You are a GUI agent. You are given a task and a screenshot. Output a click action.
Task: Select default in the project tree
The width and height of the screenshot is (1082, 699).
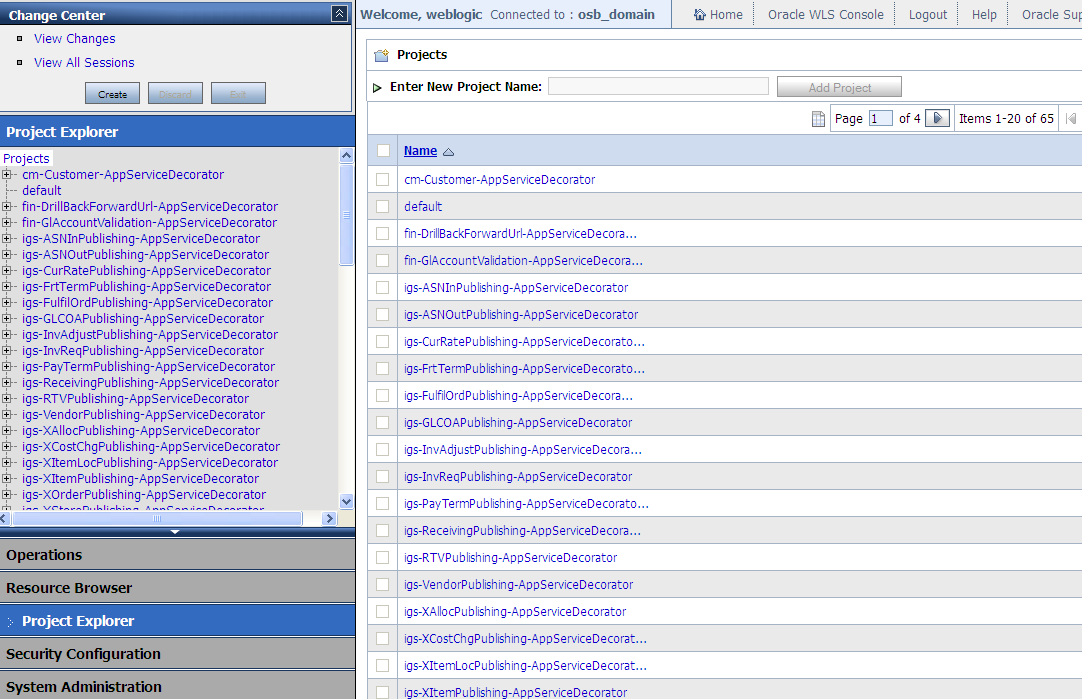click(41, 190)
